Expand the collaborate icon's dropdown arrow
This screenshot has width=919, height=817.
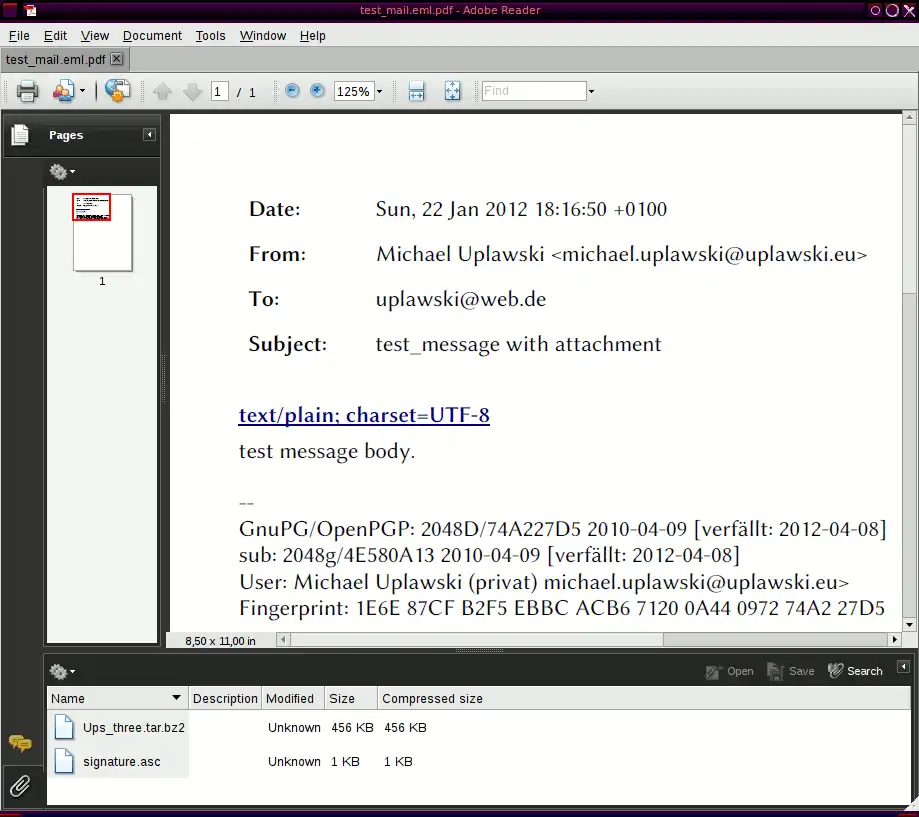(x=82, y=91)
